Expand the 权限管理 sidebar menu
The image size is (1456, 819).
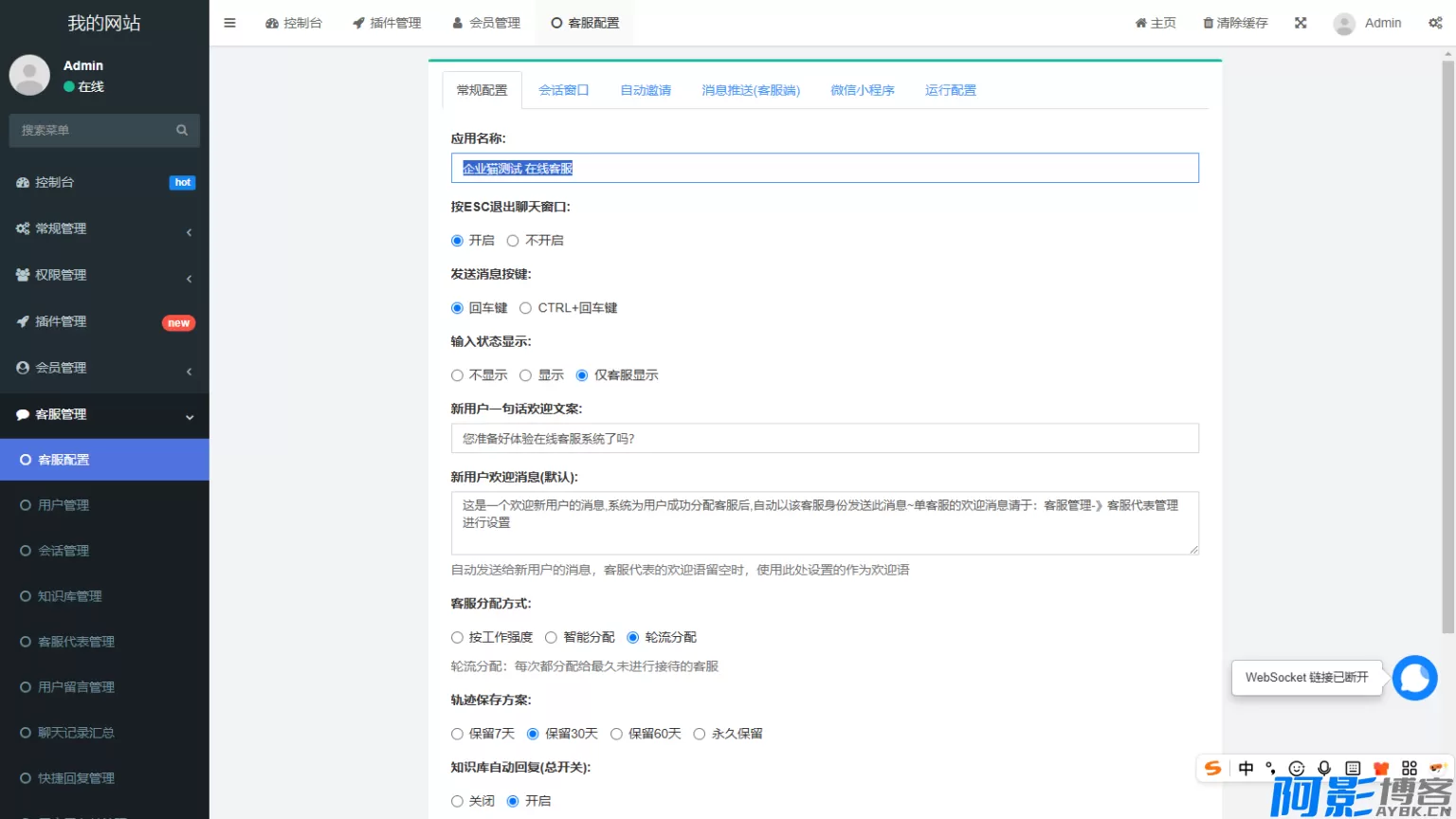(104, 275)
